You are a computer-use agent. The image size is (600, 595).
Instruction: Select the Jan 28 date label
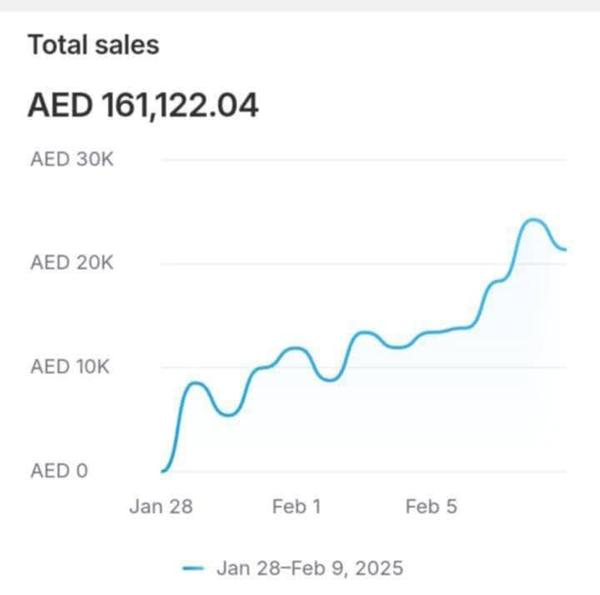pyautogui.click(x=160, y=507)
